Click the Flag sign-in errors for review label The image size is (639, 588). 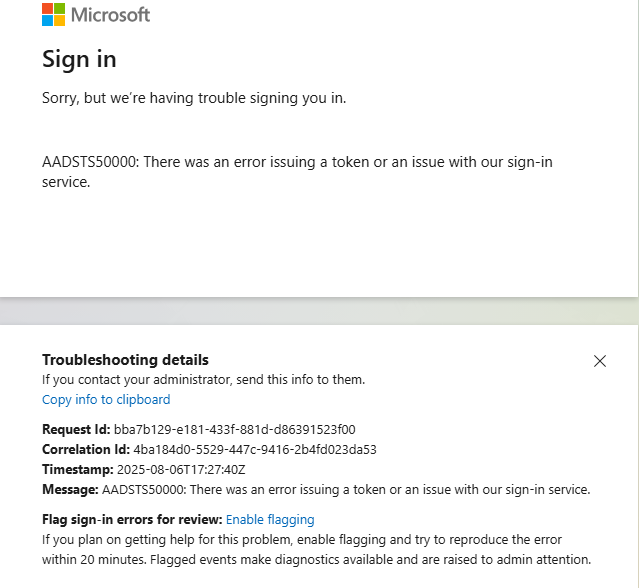click(x=132, y=520)
